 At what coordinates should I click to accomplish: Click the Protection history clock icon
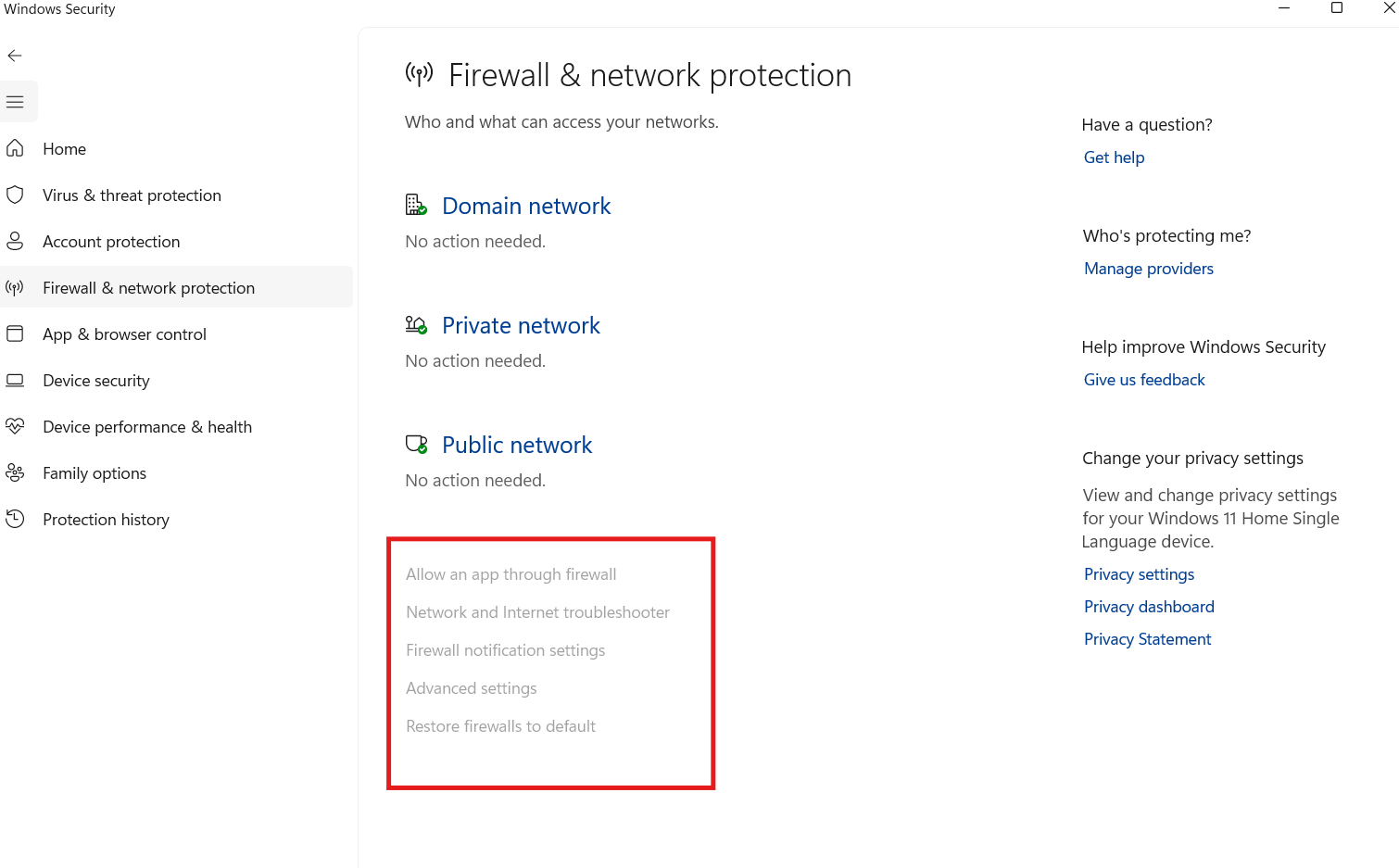(x=15, y=519)
